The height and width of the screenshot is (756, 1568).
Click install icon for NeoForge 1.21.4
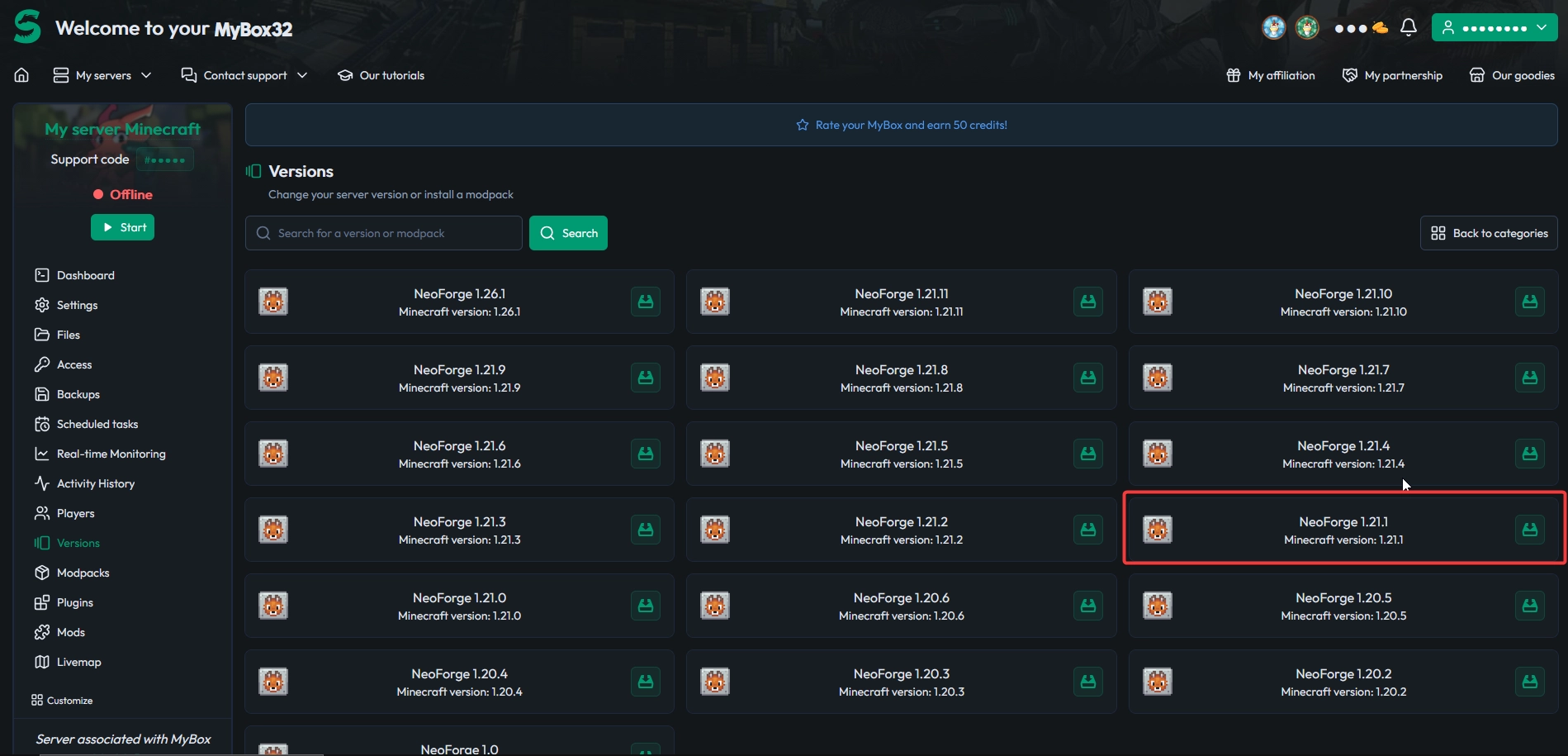tap(1529, 454)
